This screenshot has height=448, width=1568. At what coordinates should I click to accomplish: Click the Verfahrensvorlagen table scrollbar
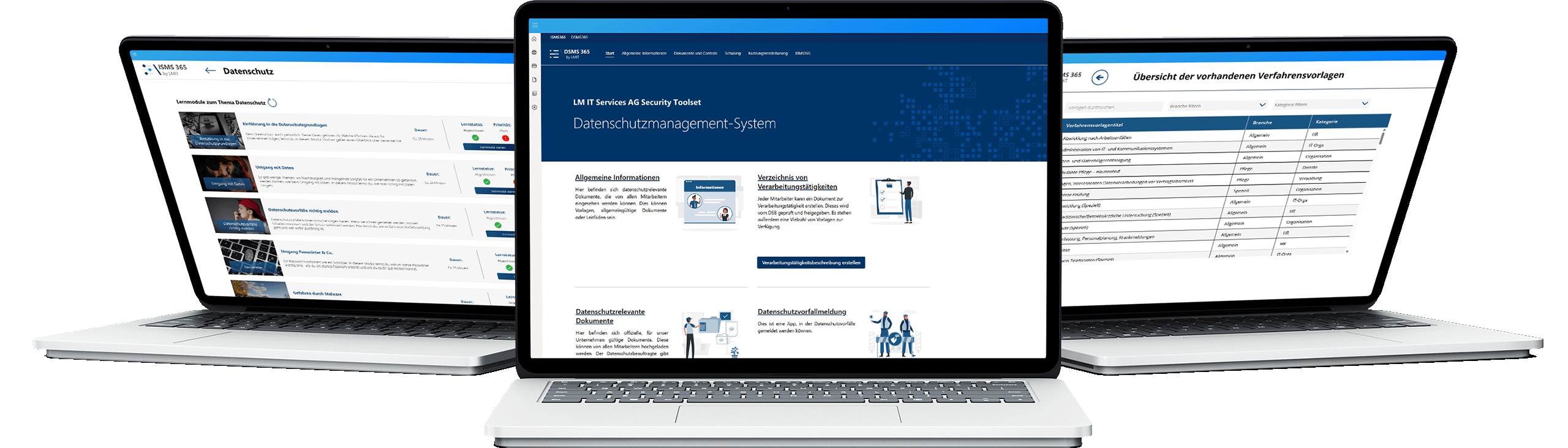(x=1381, y=138)
